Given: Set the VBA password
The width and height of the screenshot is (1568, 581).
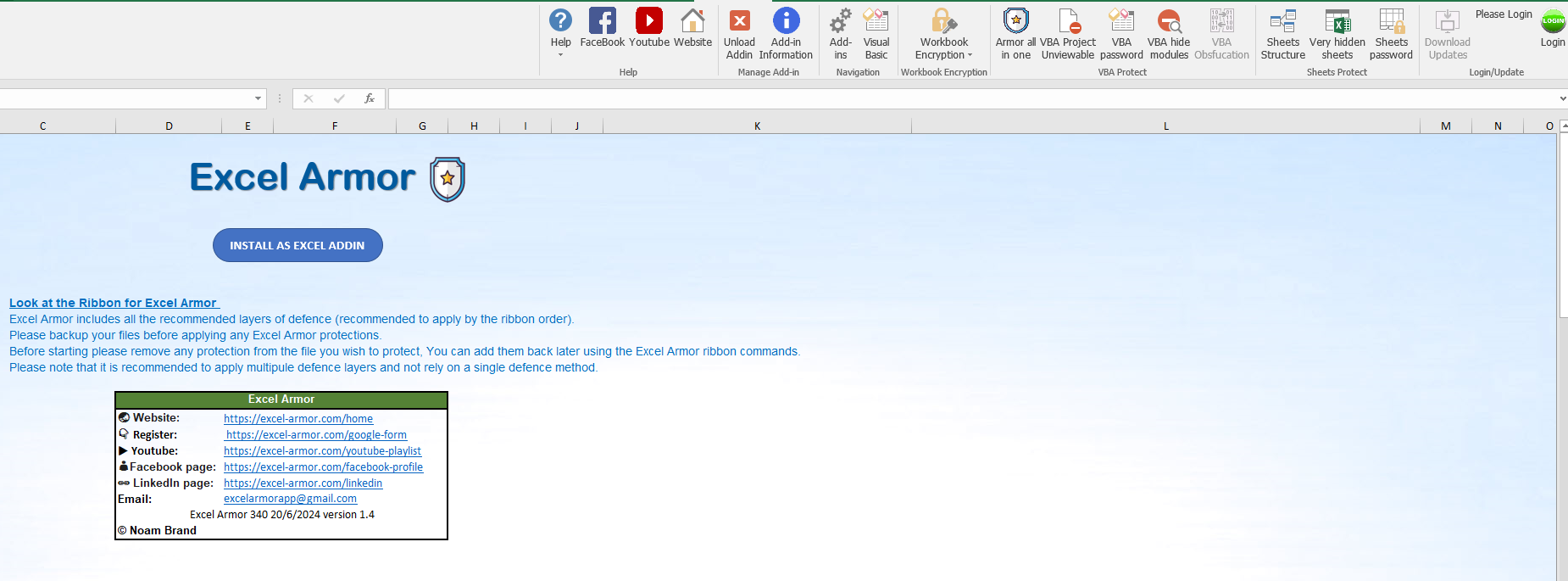Looking at the screenshot, I should [x=1121, y=34].
